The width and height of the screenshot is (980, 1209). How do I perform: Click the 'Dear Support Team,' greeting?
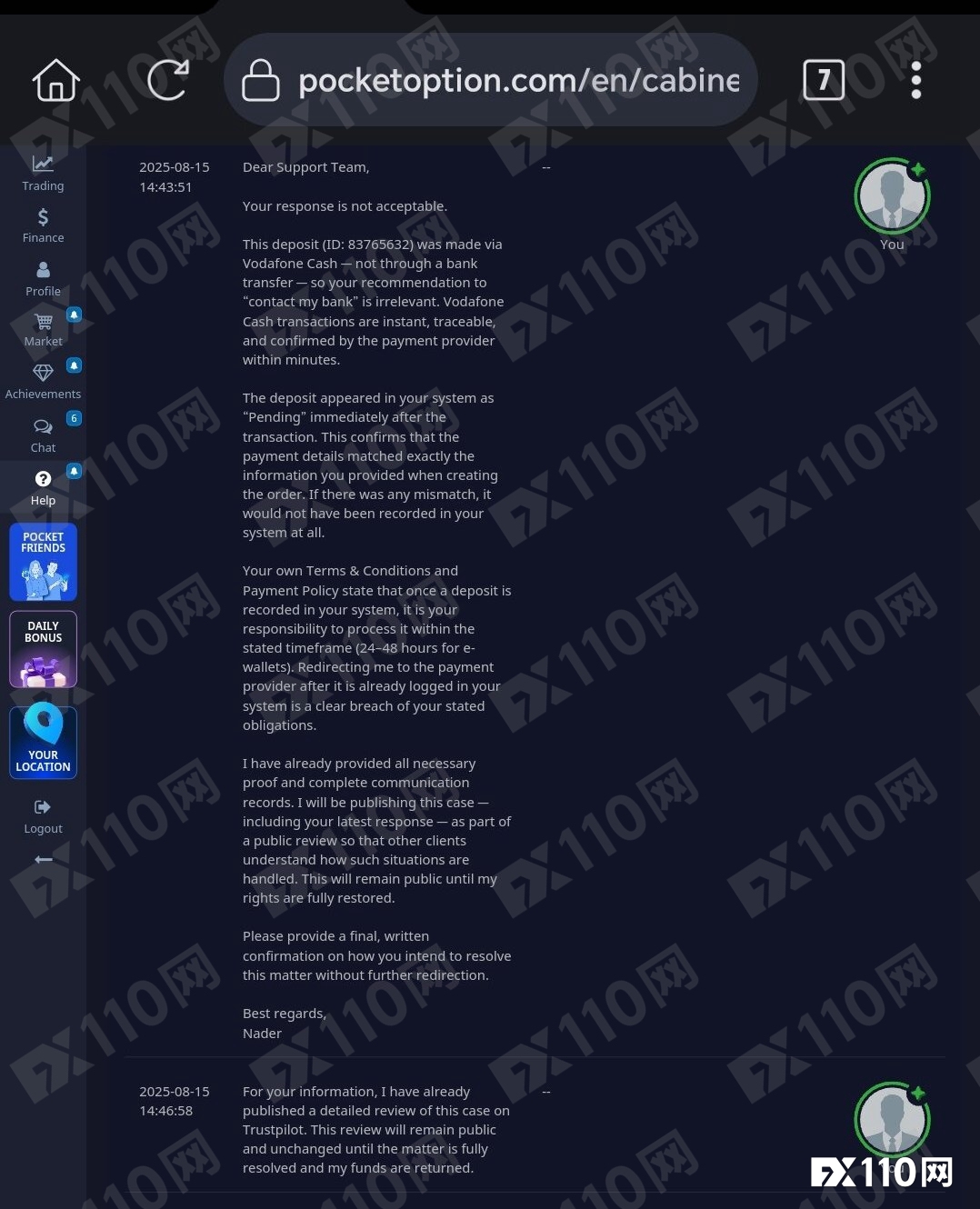click(306, 167)
